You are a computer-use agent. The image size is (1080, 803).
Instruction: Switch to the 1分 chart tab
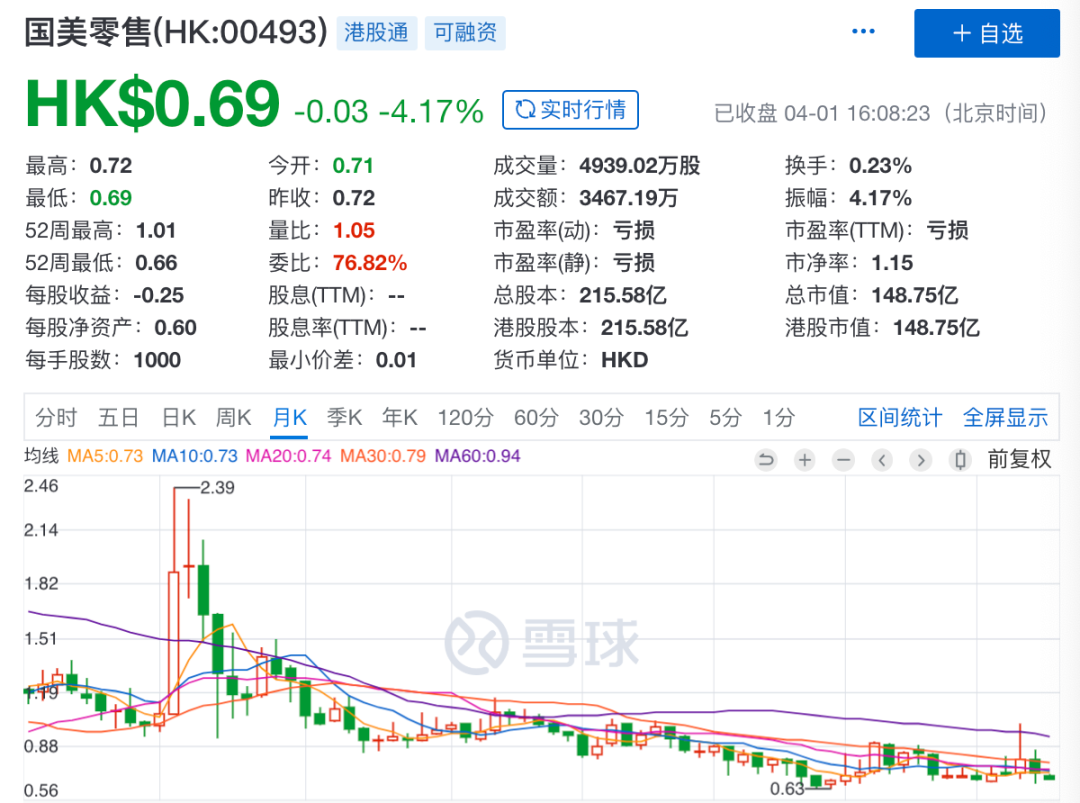click(779, 417)
